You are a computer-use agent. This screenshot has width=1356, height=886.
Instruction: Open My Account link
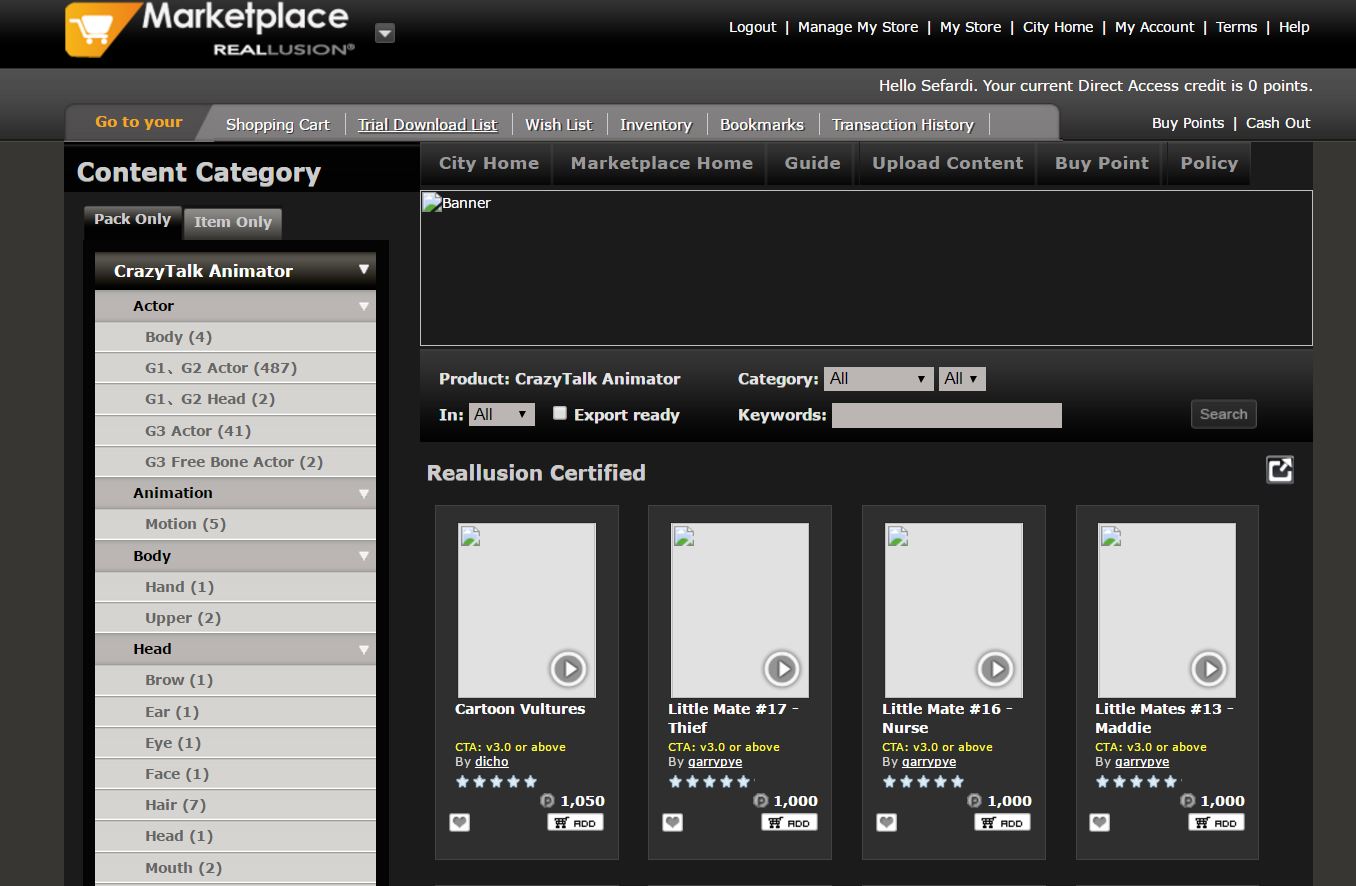(x=1154, y=27)
